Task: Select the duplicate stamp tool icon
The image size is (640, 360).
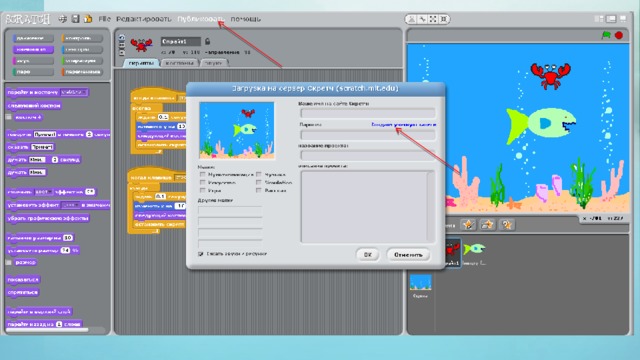Action: coord(411,19)
